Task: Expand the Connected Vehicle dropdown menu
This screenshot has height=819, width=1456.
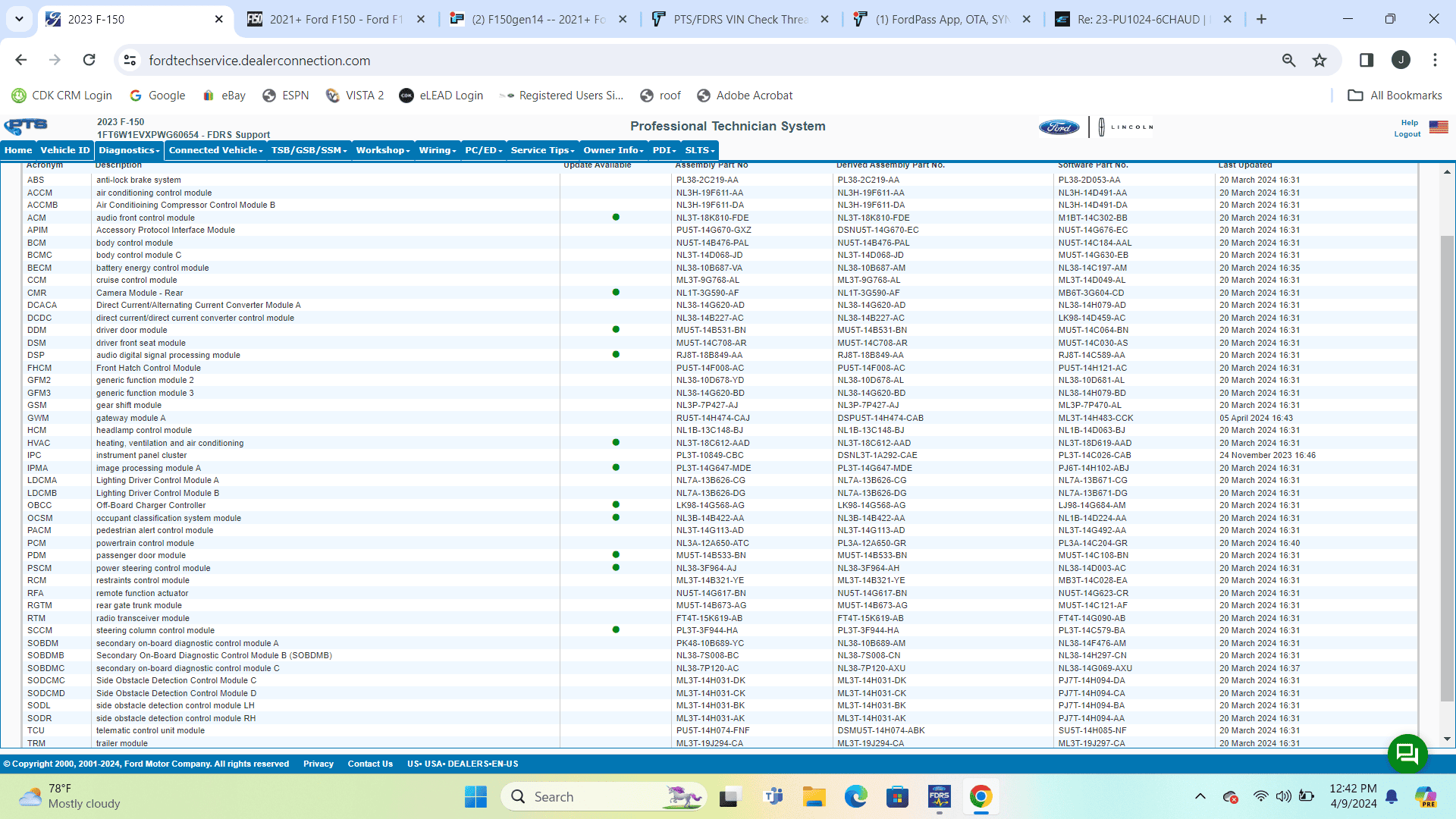Action: pos(215,150)
